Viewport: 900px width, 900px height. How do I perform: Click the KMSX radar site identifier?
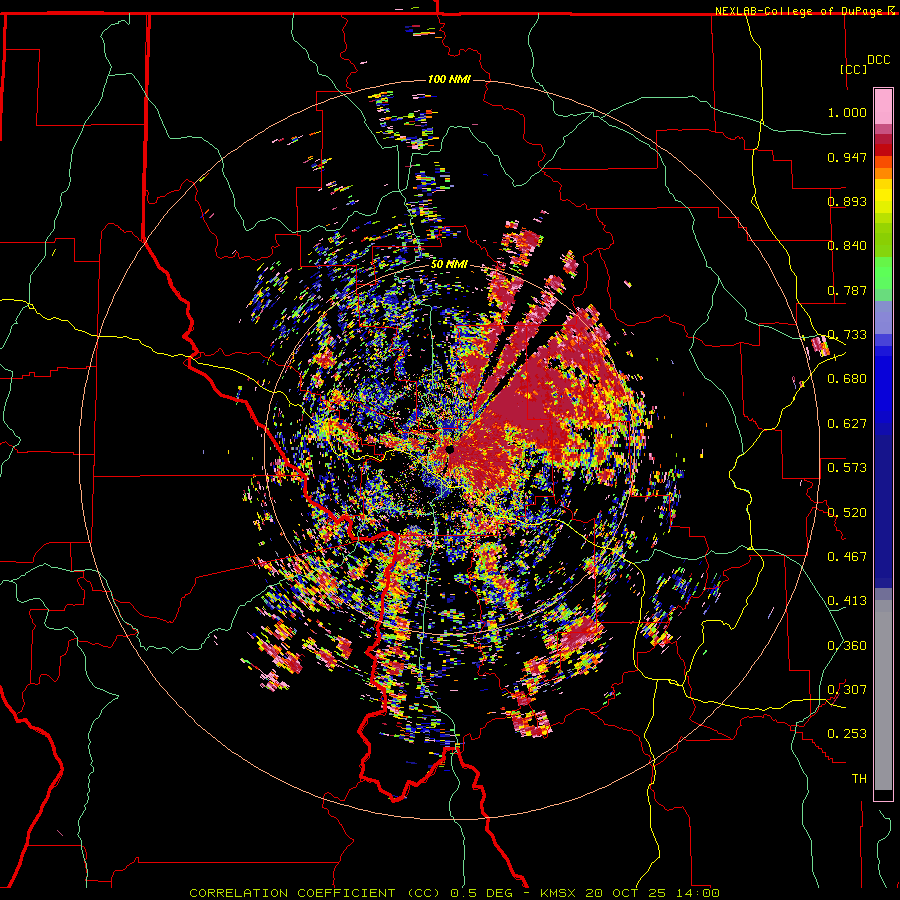click(x=560, y=893)
